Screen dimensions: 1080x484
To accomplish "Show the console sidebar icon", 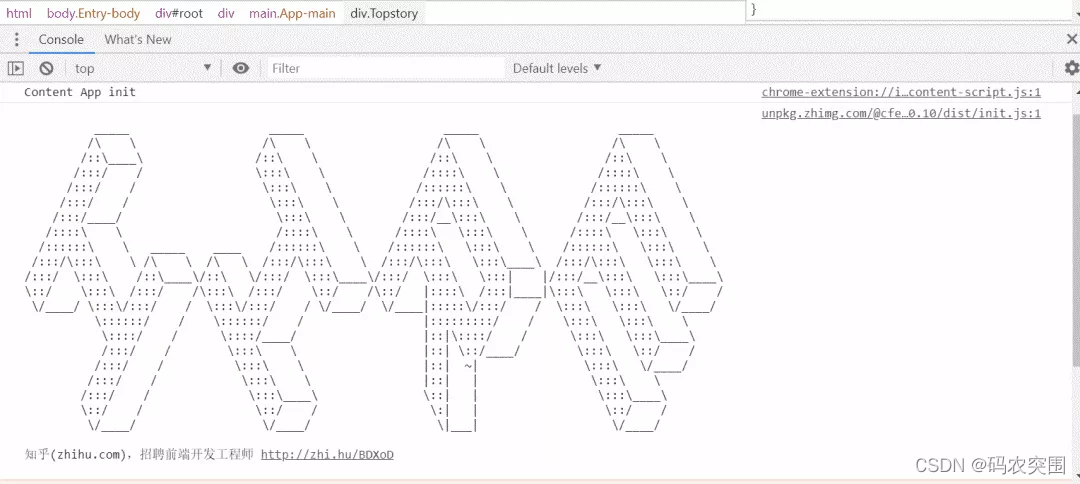I will coord(16,68).
